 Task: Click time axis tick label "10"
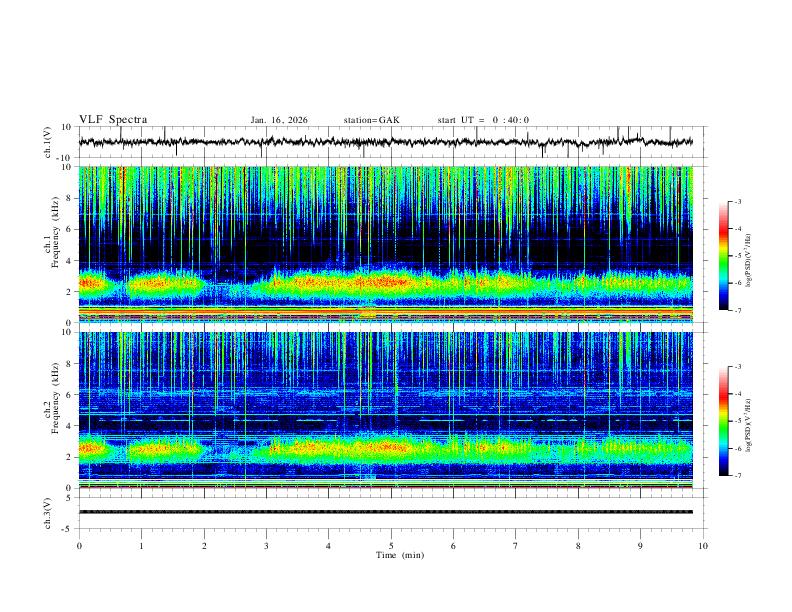click(x=703, y=546)
